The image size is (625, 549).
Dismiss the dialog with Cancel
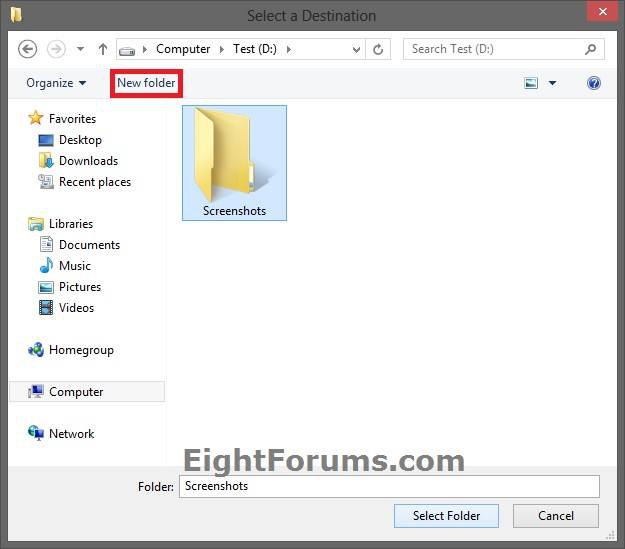(x=556, y=516)
